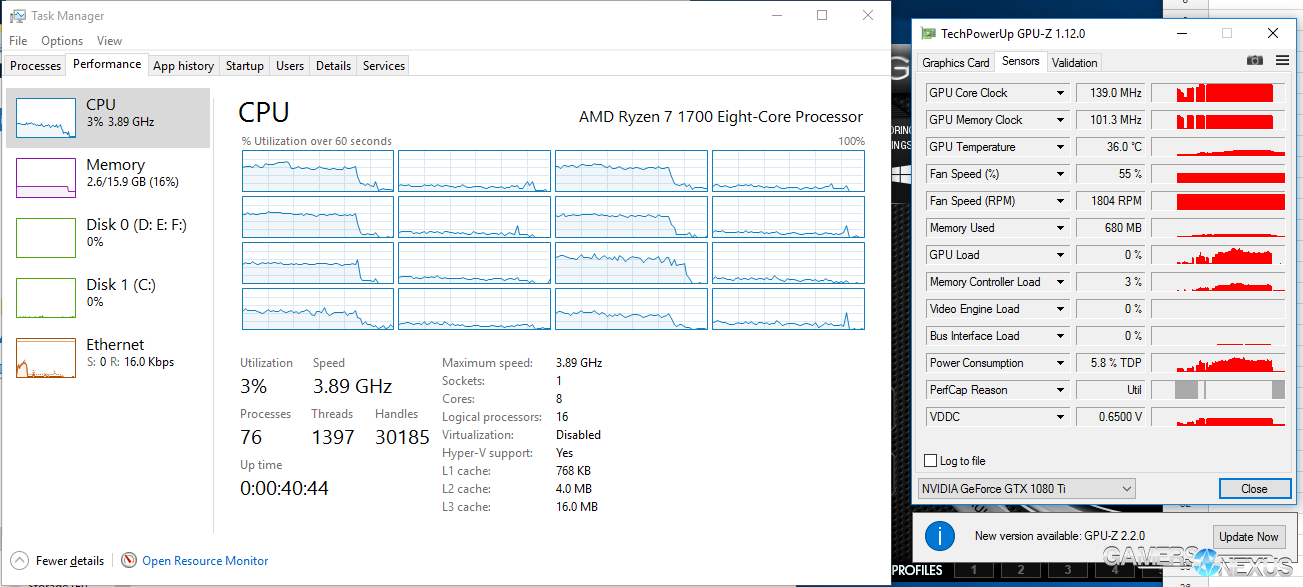1303x587 pixels.
Task: Click the Fewer details chevron icon
Action: point(20,561)
